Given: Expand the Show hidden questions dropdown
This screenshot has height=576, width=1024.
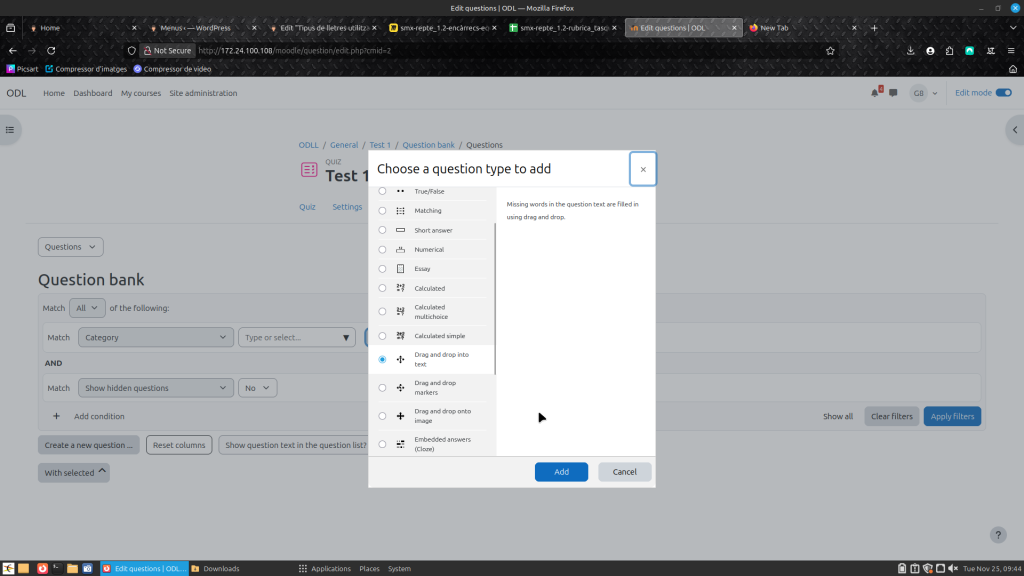Looking at the screenshot, I should 155,388.
